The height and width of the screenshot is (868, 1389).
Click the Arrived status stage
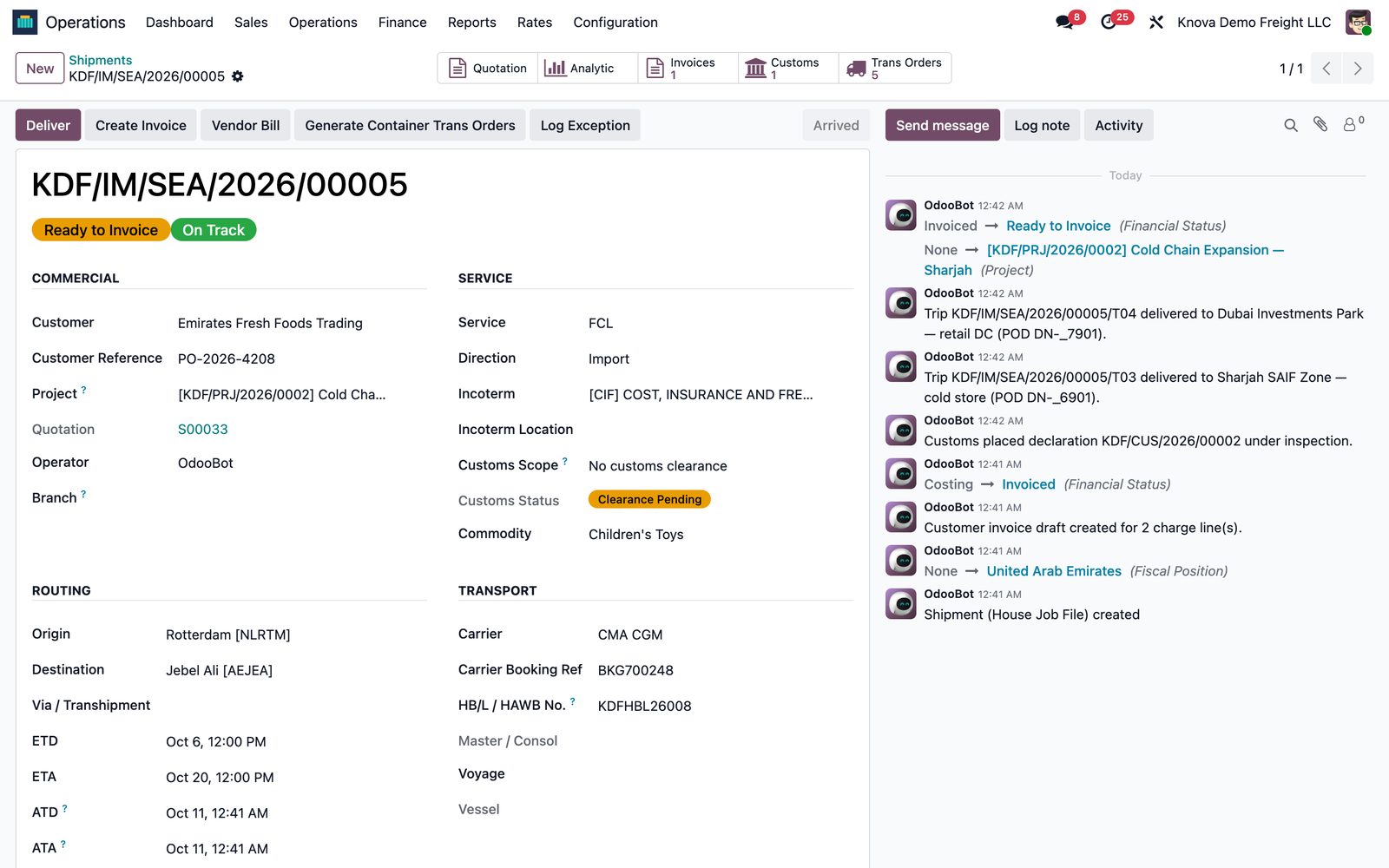coord(836,125)
